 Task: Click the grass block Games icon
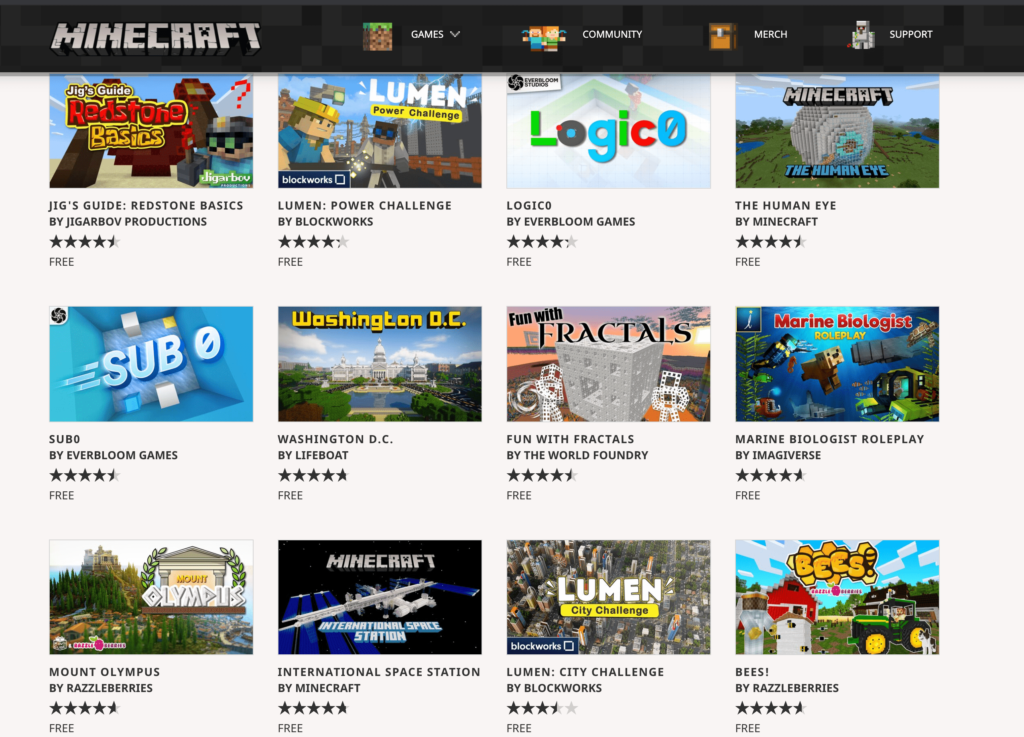pos(377,35)
